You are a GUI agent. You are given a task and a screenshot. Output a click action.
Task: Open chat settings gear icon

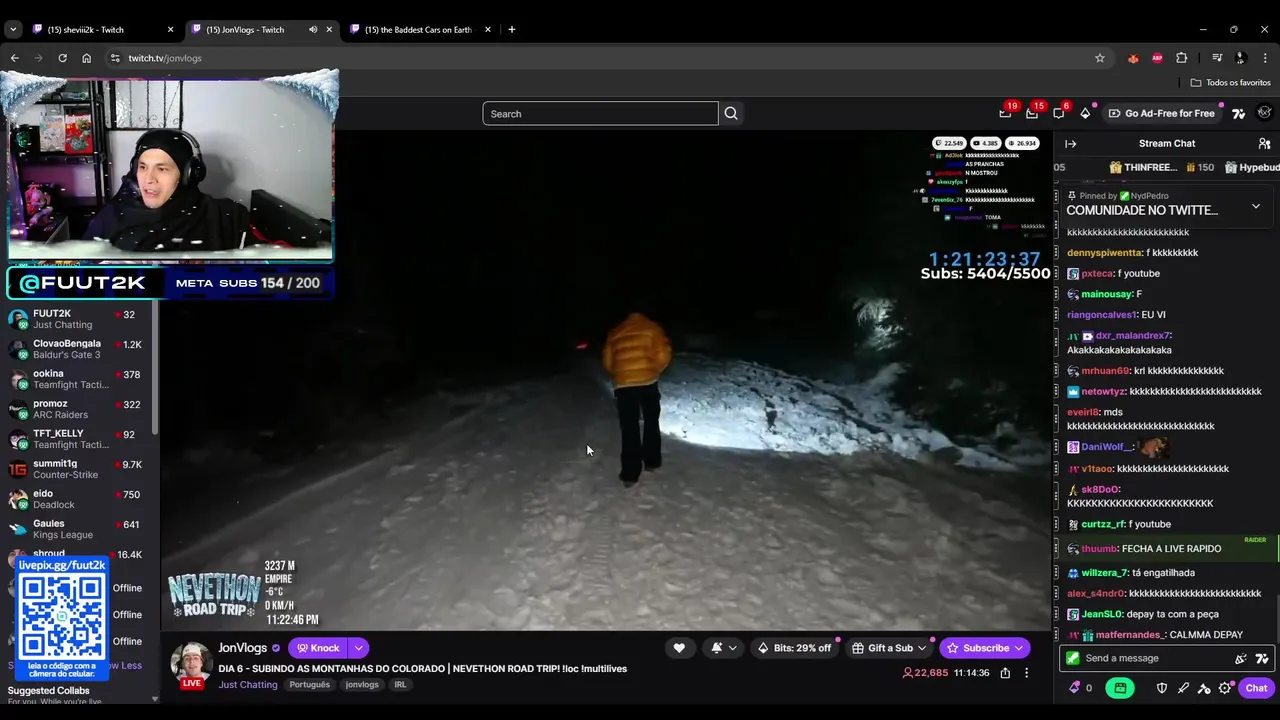(1225, 688)
